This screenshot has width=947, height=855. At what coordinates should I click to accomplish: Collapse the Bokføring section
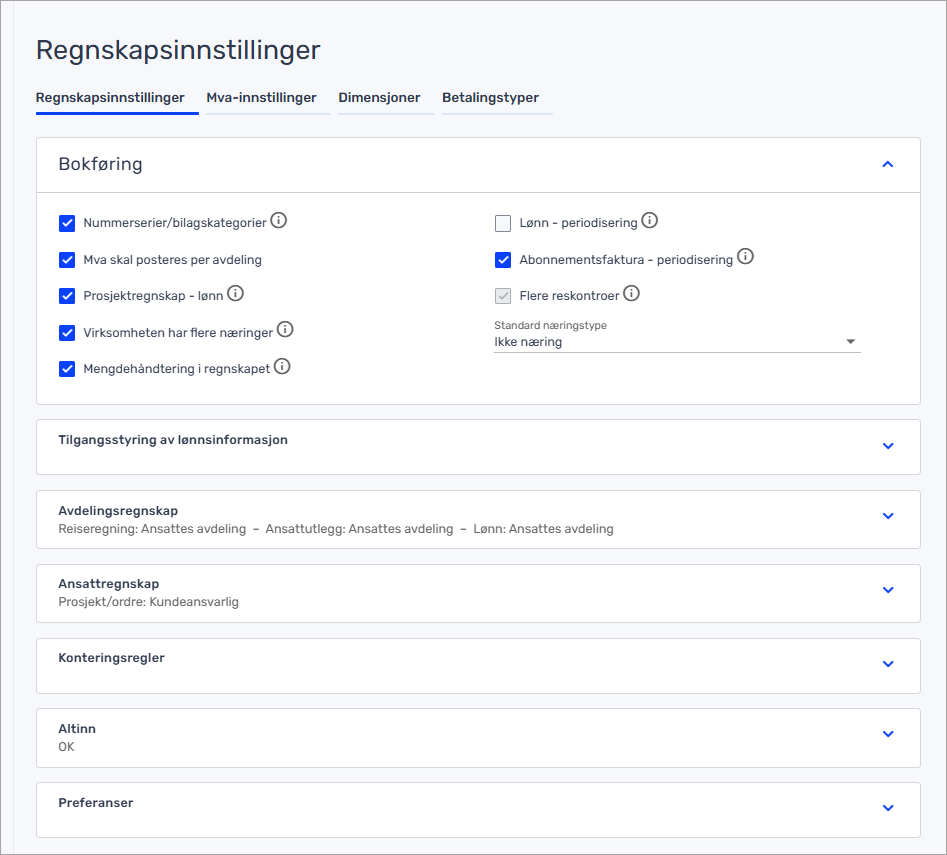coord(887,165)
